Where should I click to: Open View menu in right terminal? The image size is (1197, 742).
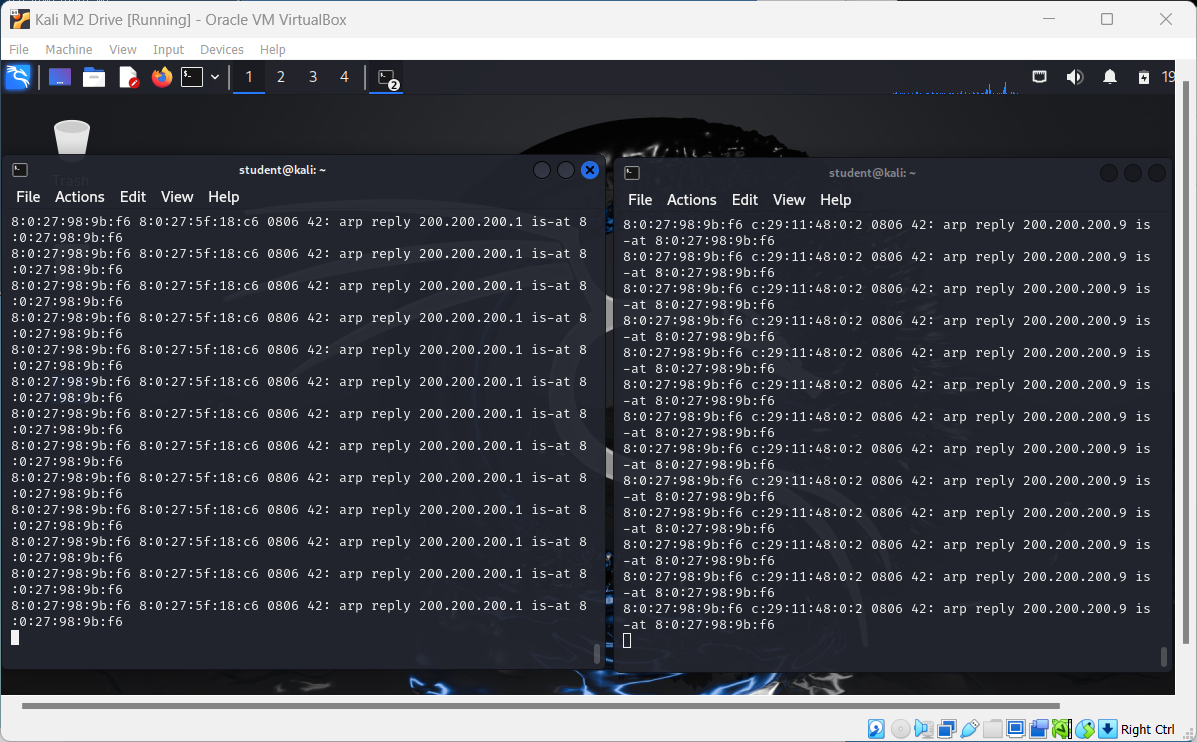pyautogui.click(x=789, y=200)
